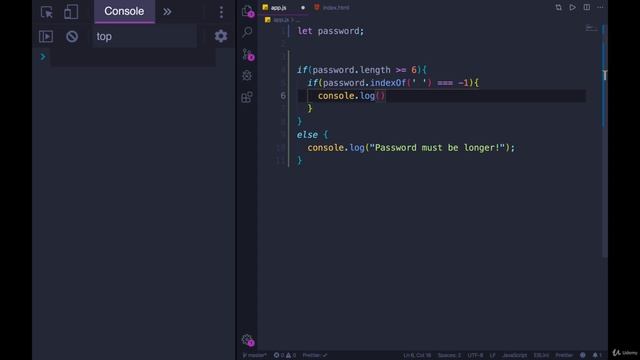Open errors and warnings count in status bar
This screenshot has width=640, height=360.
[284, 356]
